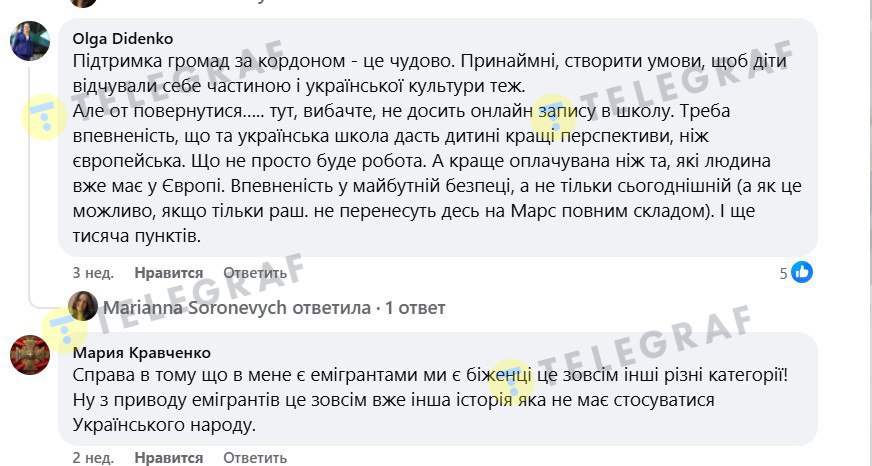
Task: Click Olga Didenko's profile avatar
Action: pyautogui.click(x=30, y=42)
